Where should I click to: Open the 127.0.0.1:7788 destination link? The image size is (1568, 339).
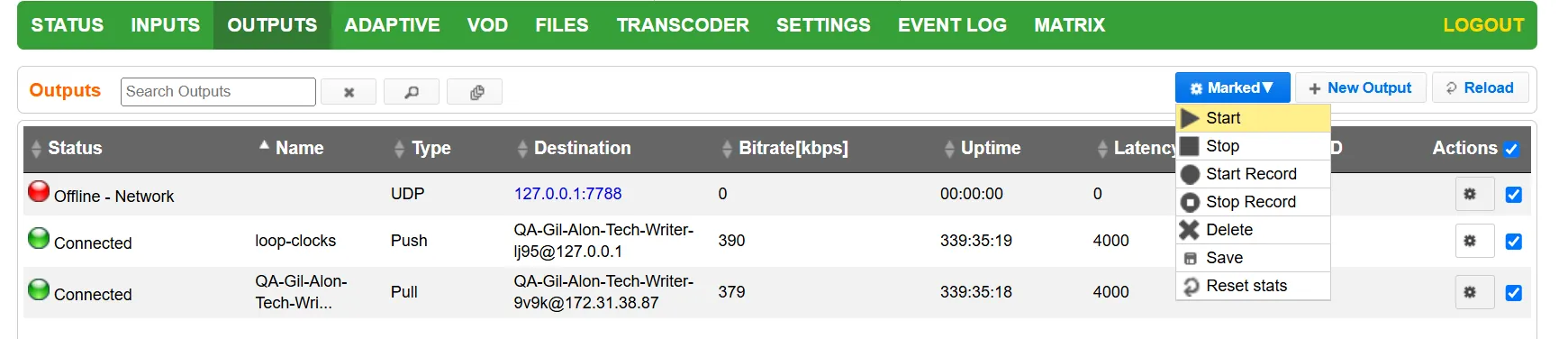tap(567, 194)
